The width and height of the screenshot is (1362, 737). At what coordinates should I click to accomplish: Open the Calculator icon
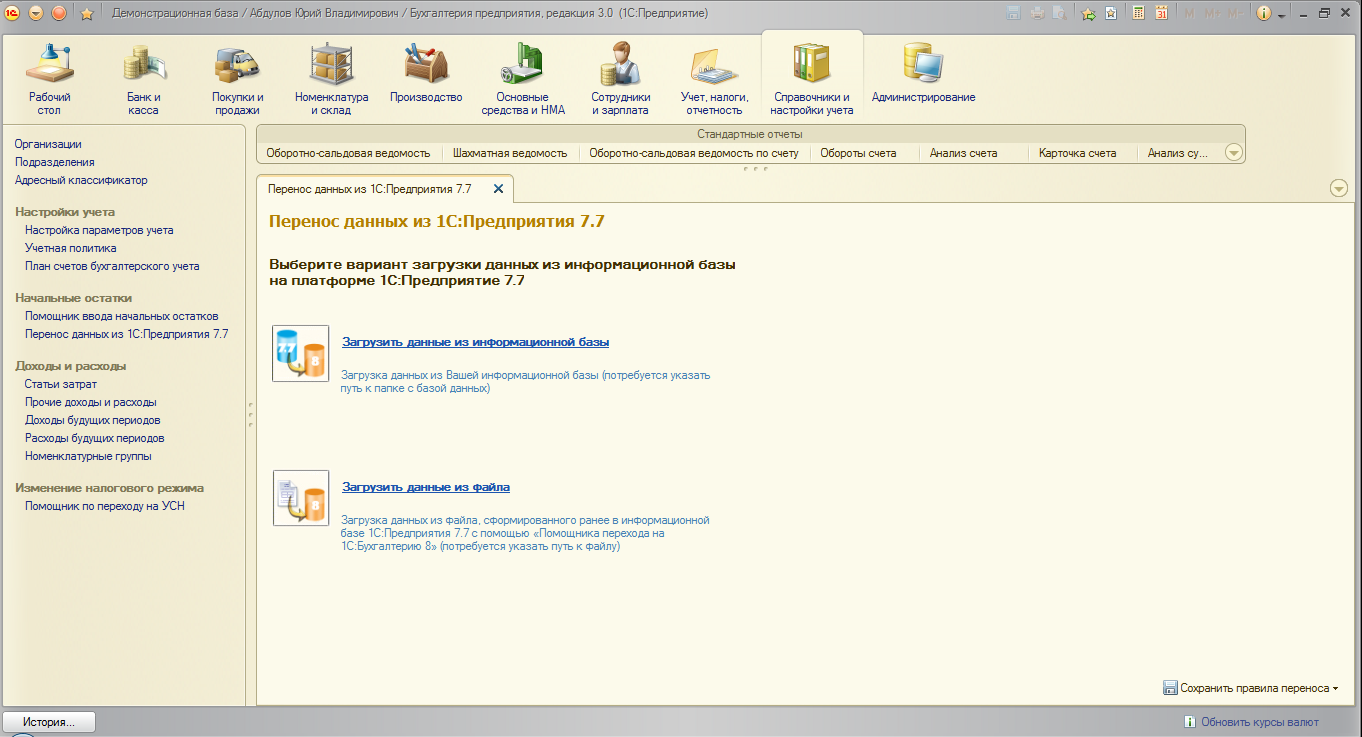(1138, 13)
